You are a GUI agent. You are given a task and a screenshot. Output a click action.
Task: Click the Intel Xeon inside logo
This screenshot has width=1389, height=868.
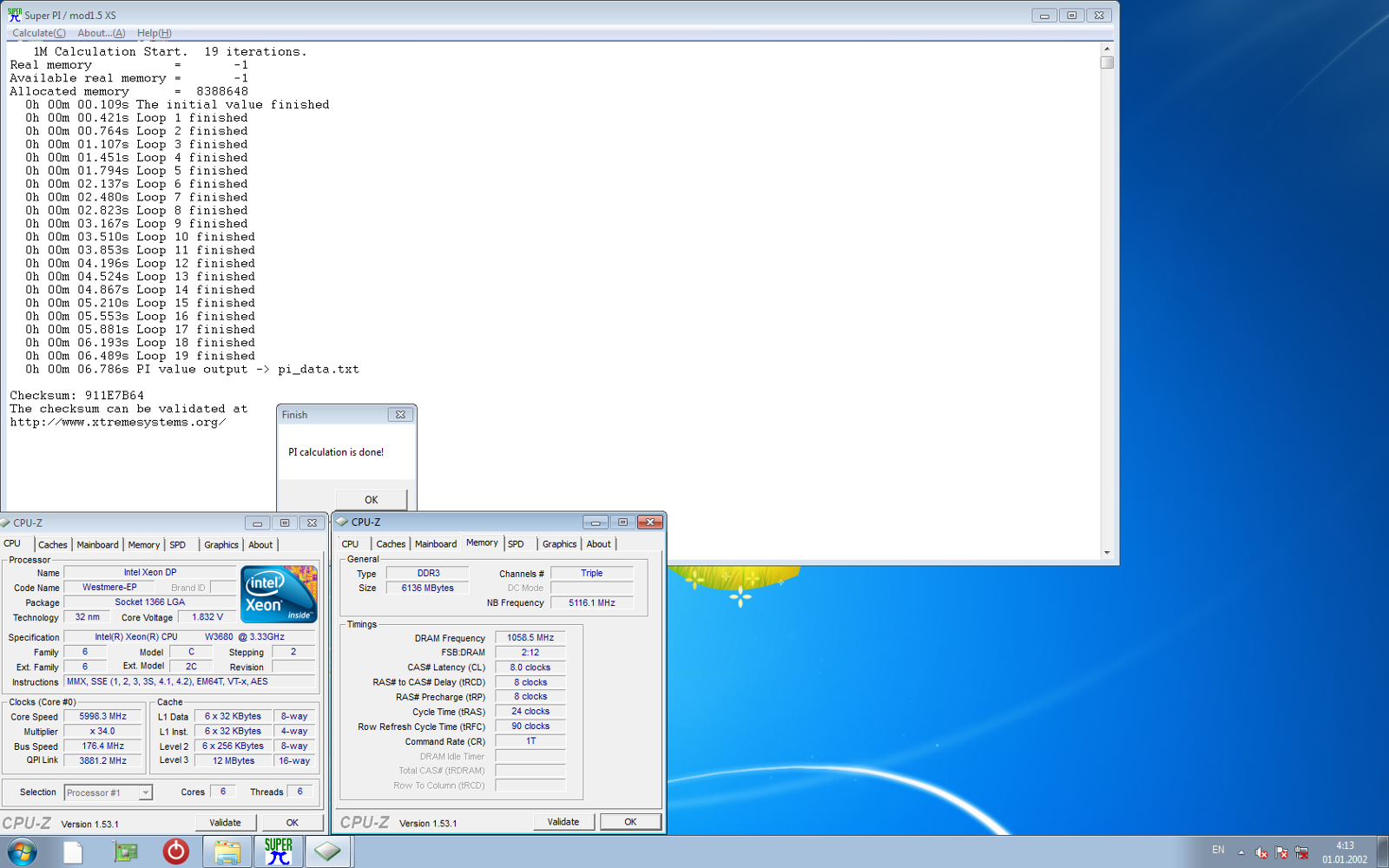click(x=279, y=594)
